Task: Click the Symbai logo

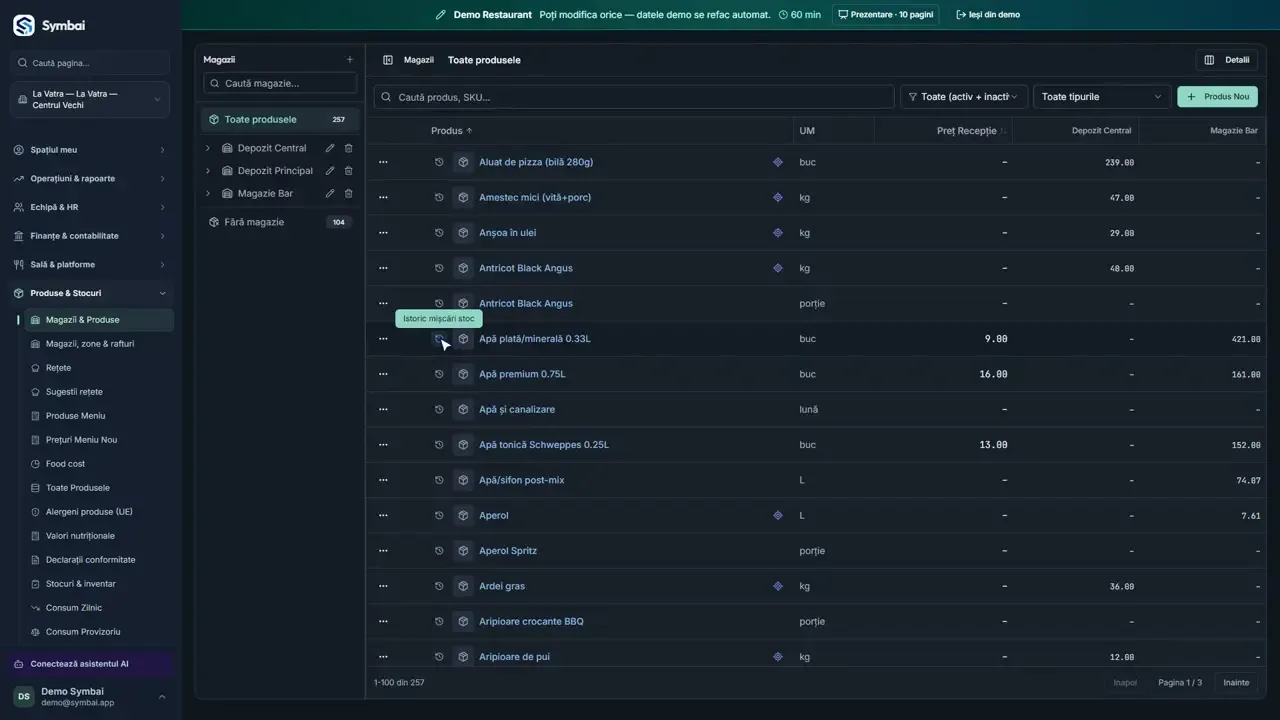Action: pyautogui.click(x=24, y=25)
